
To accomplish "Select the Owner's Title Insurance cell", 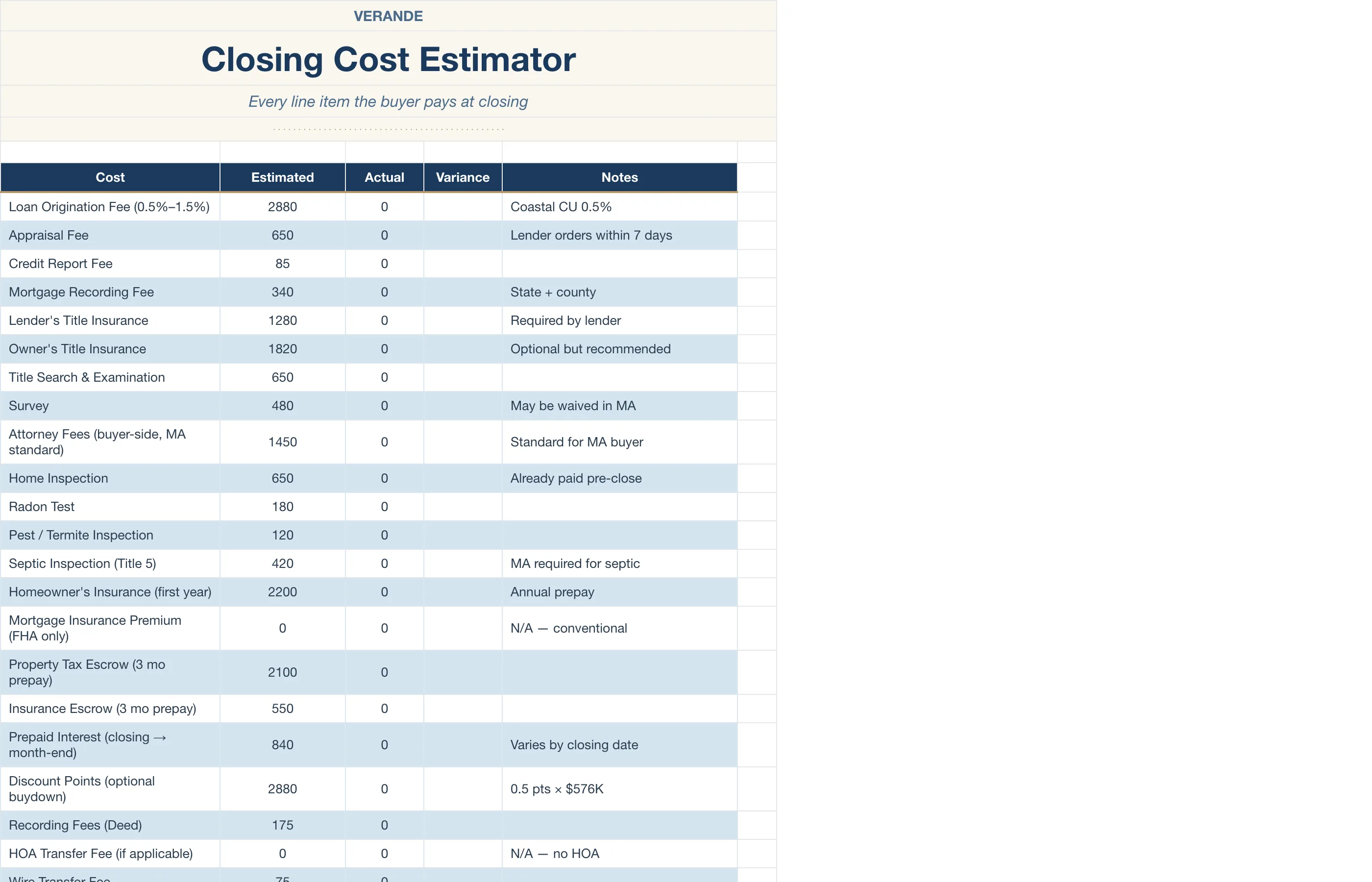I will [x=110, y=349].
